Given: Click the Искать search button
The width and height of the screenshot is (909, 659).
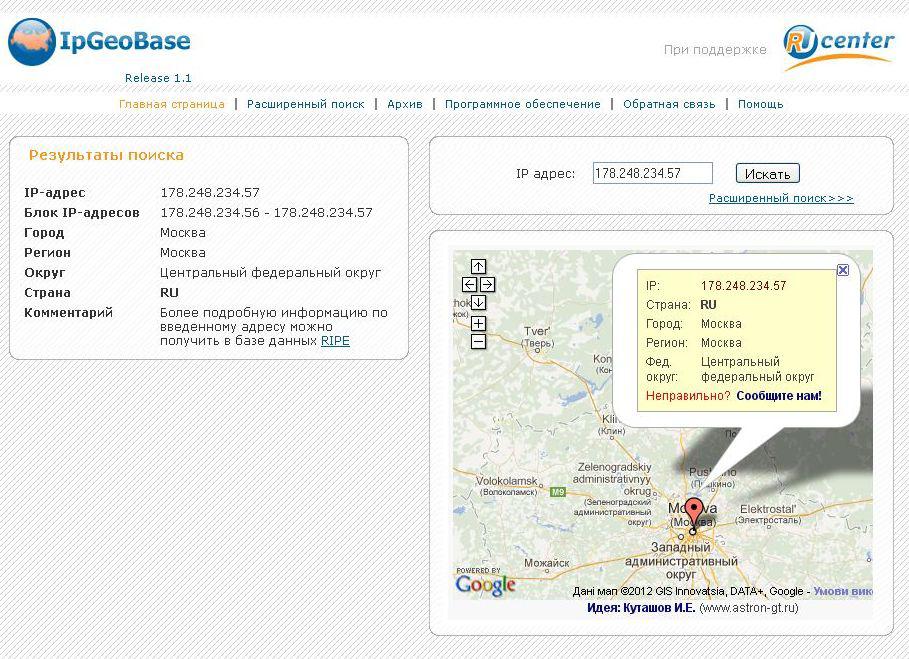Looking at the screenshot, I should coord(768,173).
